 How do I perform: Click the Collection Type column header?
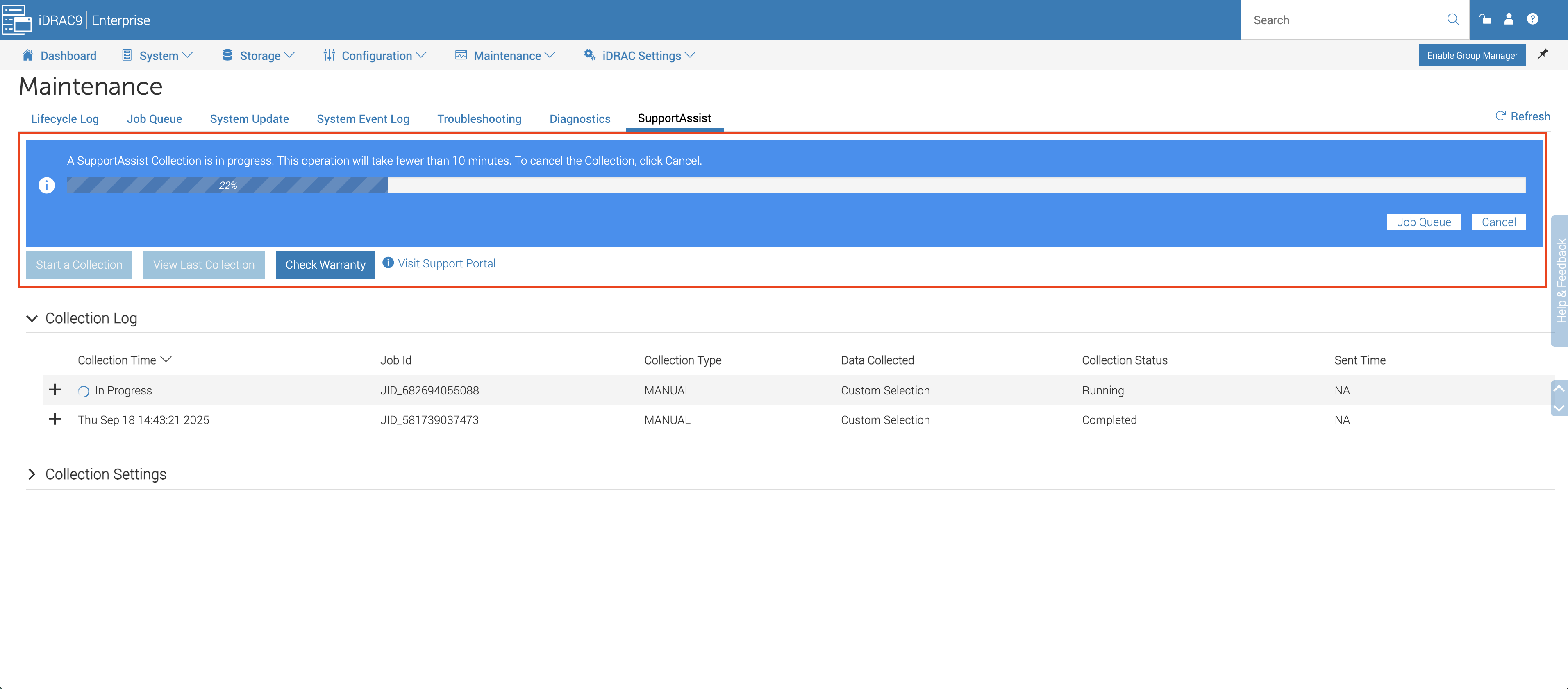pyautogui.click(x=683, y=360)
